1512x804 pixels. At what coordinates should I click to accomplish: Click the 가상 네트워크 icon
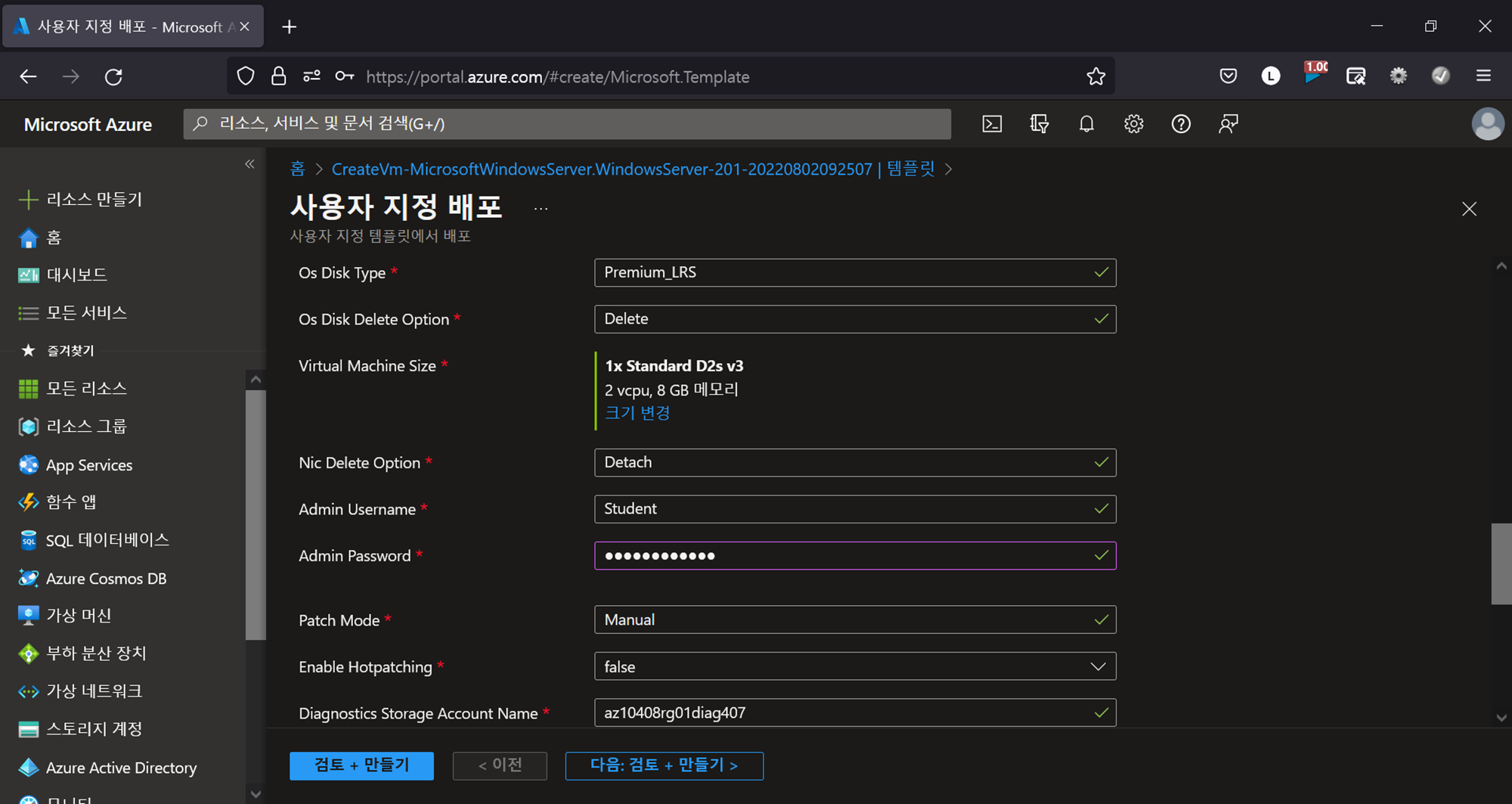(28, 691)
